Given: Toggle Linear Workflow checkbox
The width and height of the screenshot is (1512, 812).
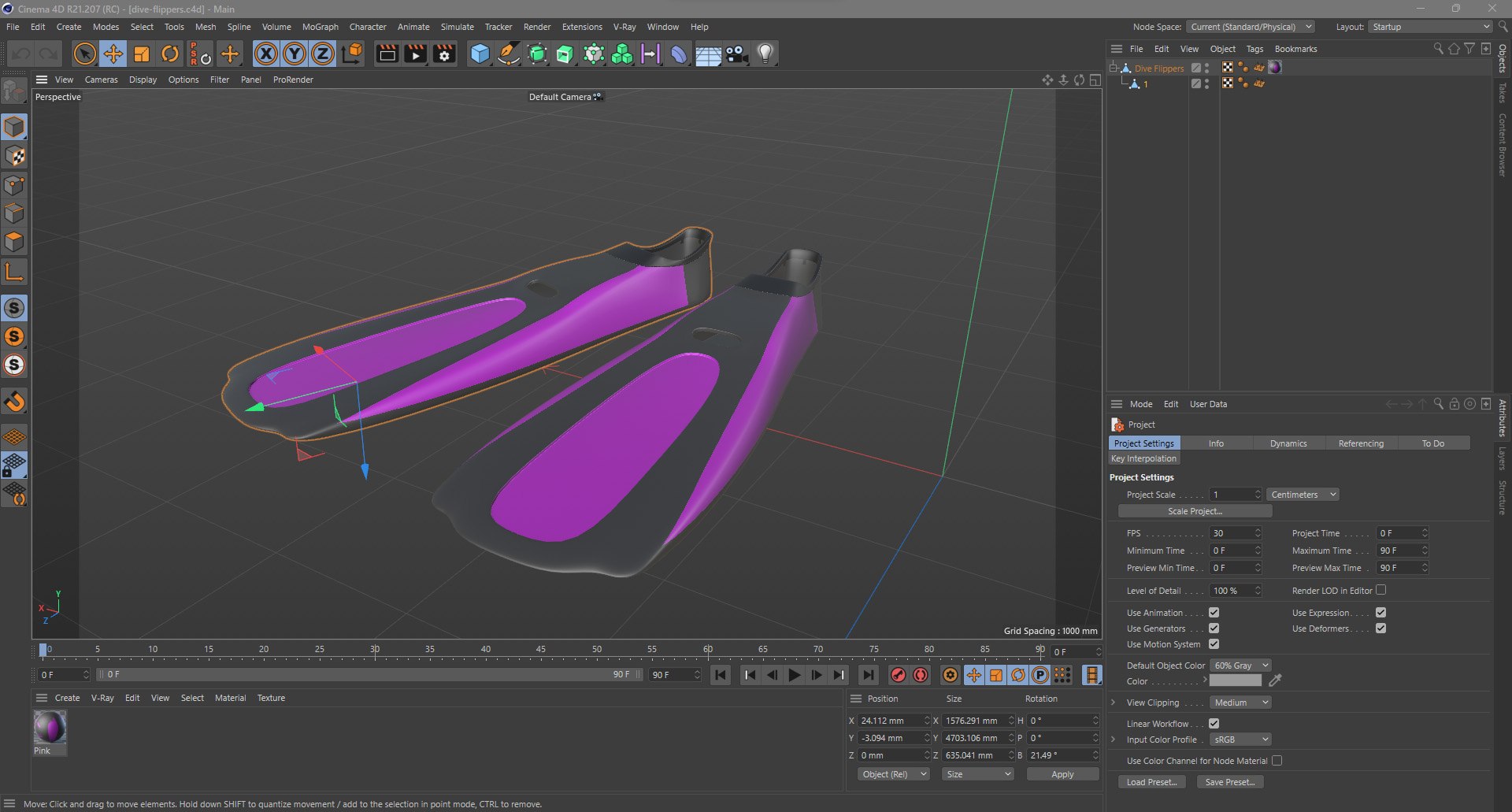Looking at the screenshot, I should pyautogui.click(x=1214, y=724).
